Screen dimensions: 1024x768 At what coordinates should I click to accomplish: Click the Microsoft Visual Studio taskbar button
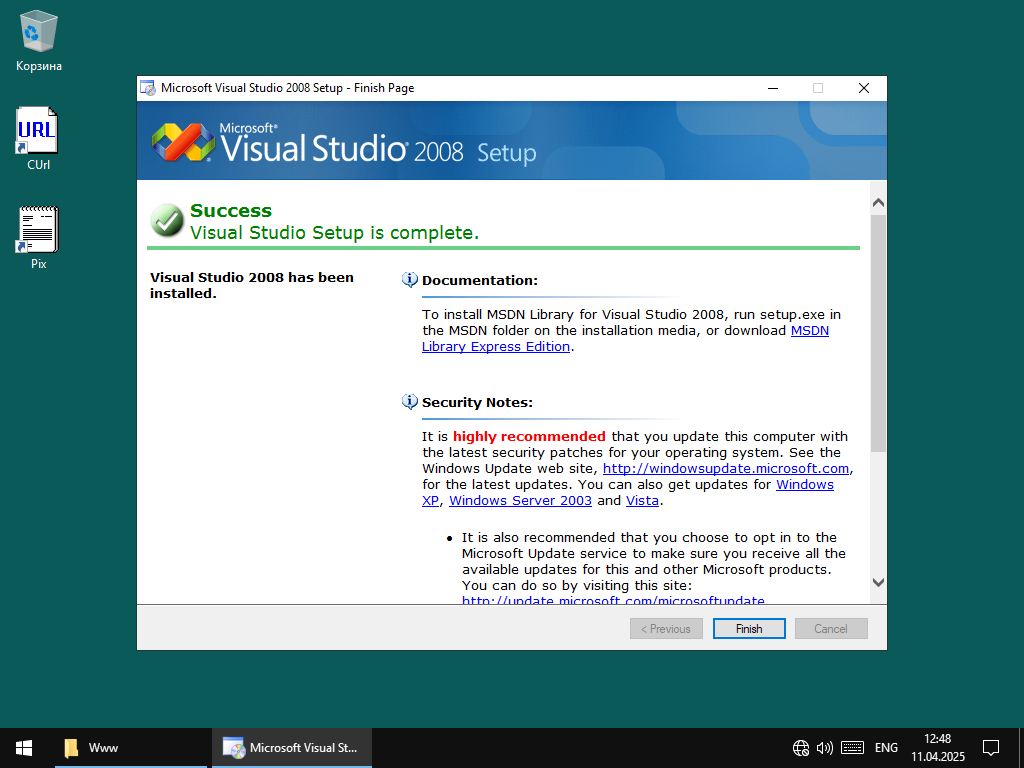[x=291, y=748]
